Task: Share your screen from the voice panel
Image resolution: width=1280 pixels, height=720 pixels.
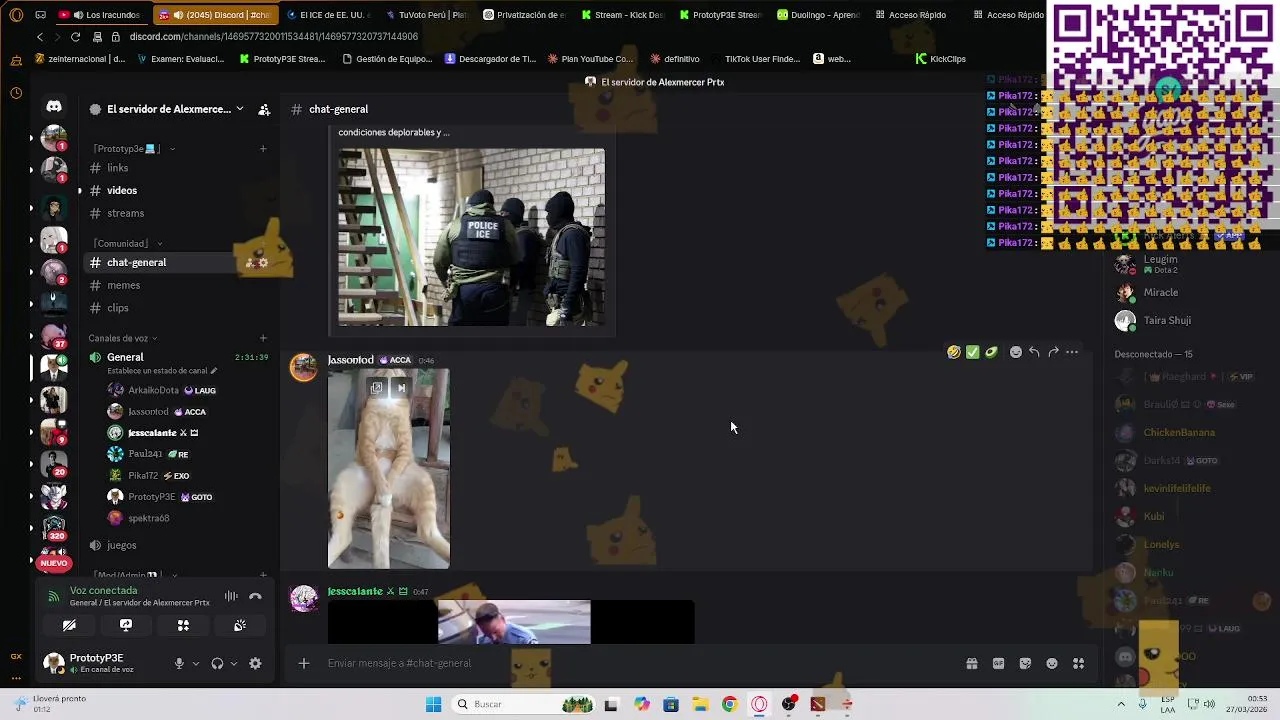Action: [126, 625]
